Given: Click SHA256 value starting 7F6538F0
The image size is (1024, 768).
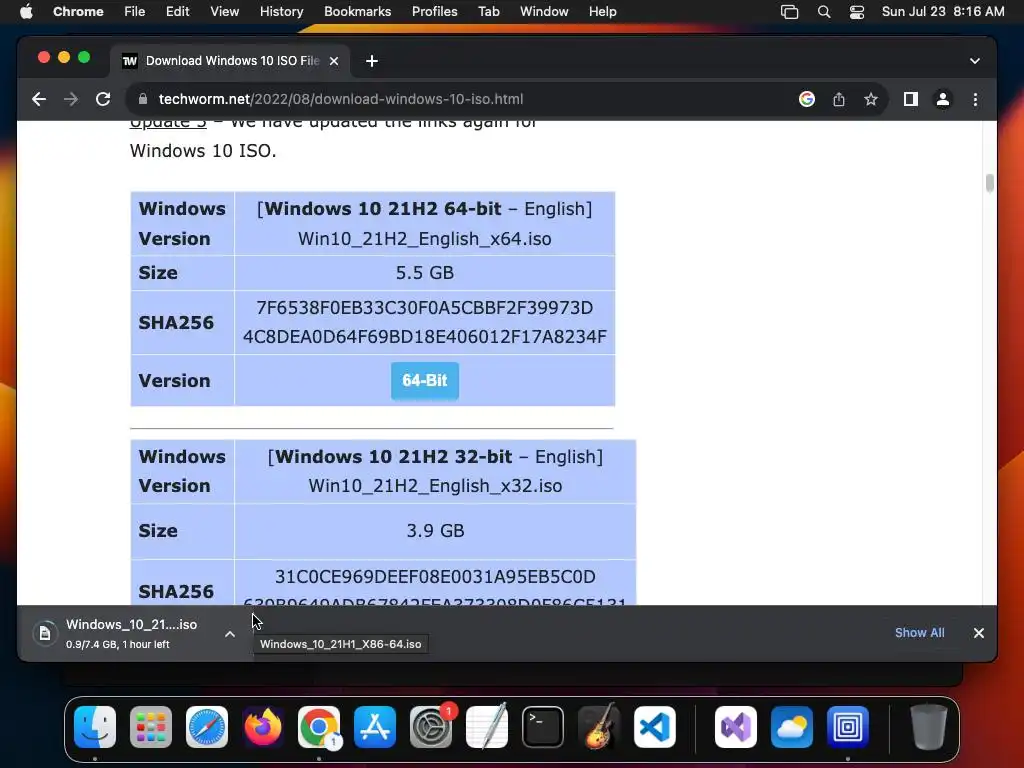Looking at the screenshot, I should 424,323.
